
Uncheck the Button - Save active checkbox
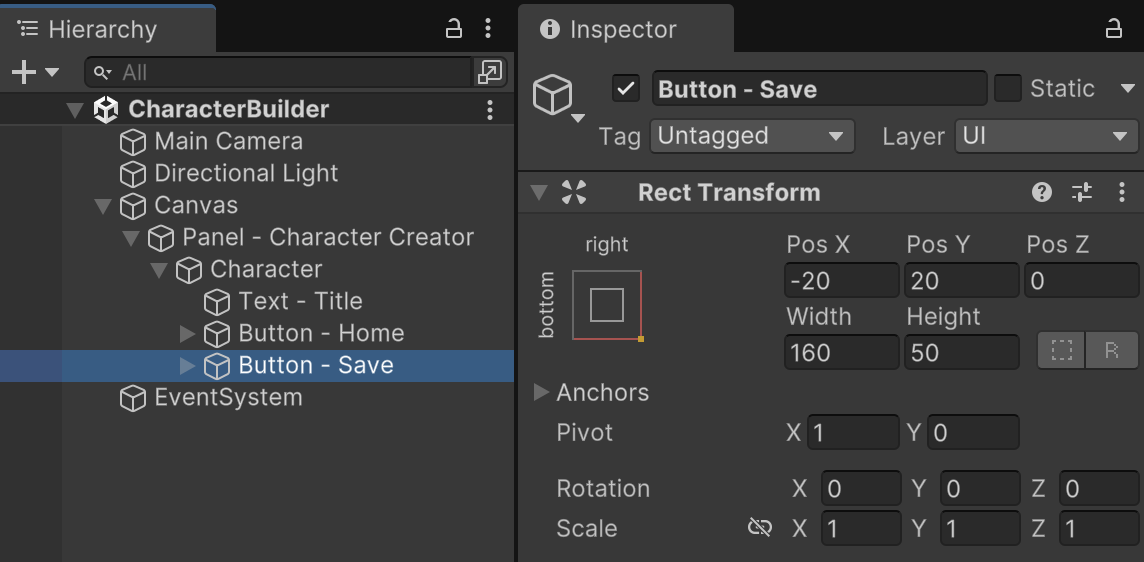(x=626, y=88)
